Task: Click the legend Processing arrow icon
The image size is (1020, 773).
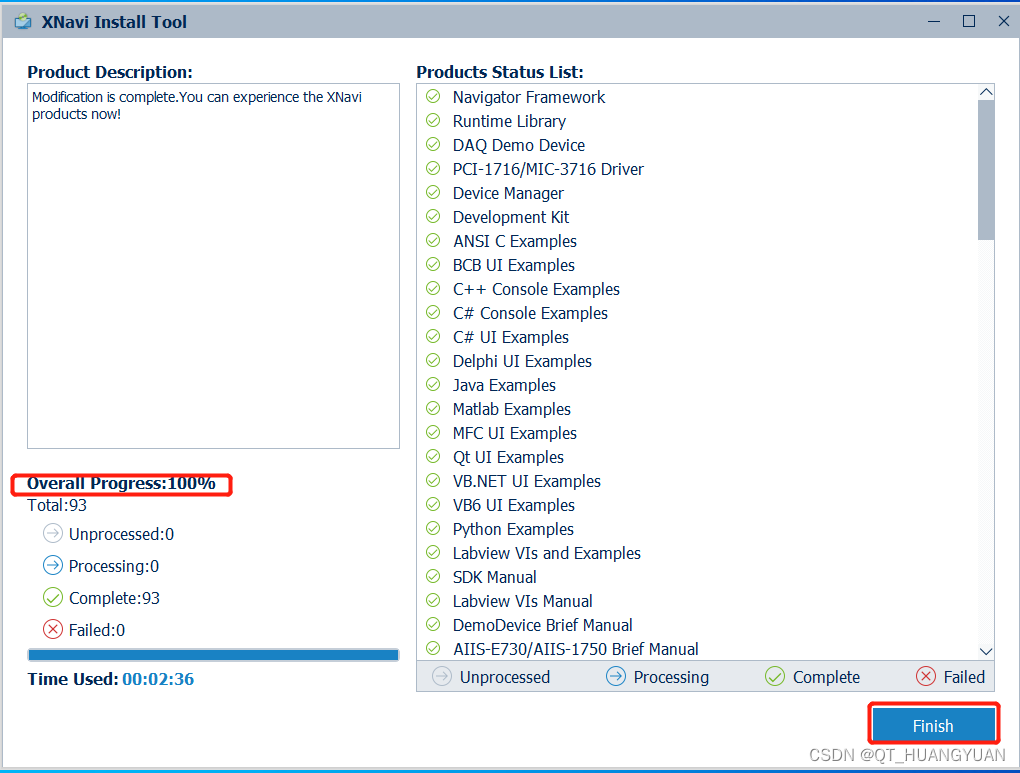Action: (615, 677)
